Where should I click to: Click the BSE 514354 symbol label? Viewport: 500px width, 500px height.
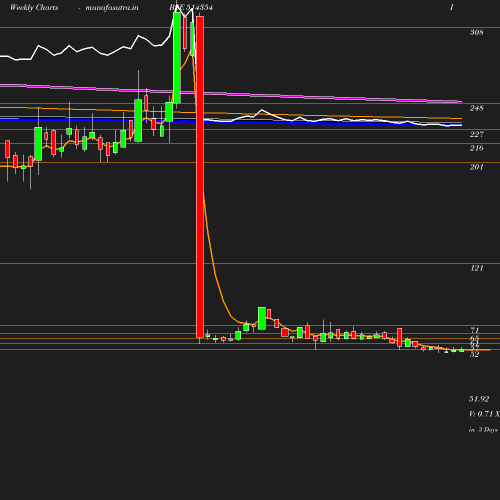191,7
